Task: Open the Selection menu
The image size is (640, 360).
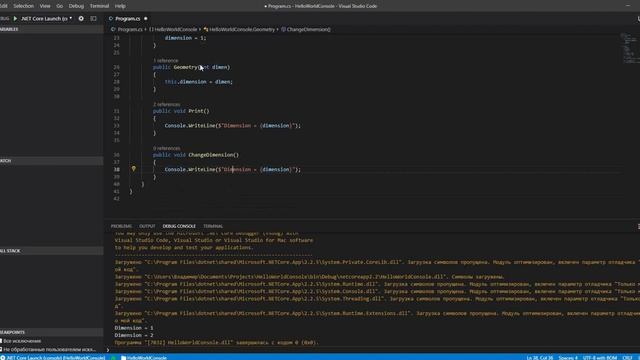Action: 23,6
